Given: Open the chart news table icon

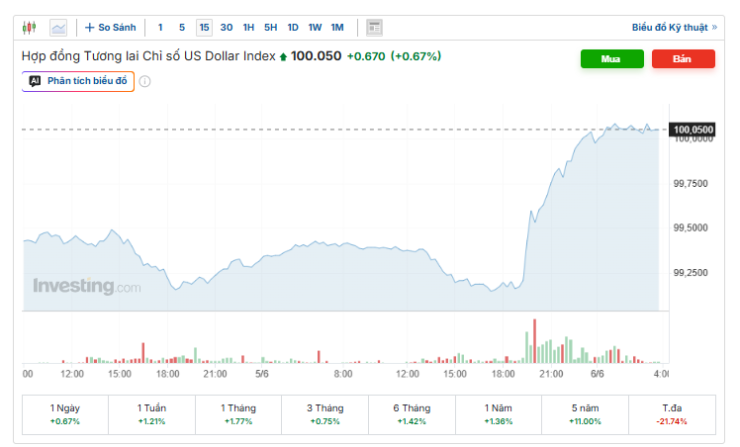Looking at the screenshot, I should click(374, 28).
